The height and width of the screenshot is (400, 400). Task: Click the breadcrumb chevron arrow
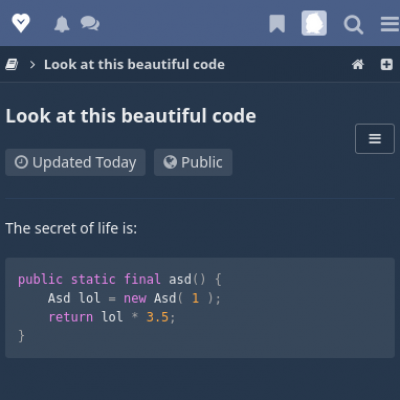click(x=32, y=65)
